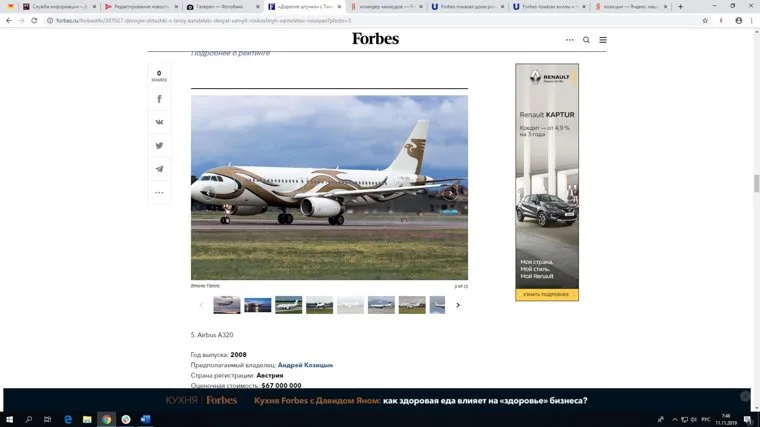Viewport: 760px width, 427px height.
Task: Go to previous airplane photo arrow
Action: pyautogui.click(x=208, y=193)
